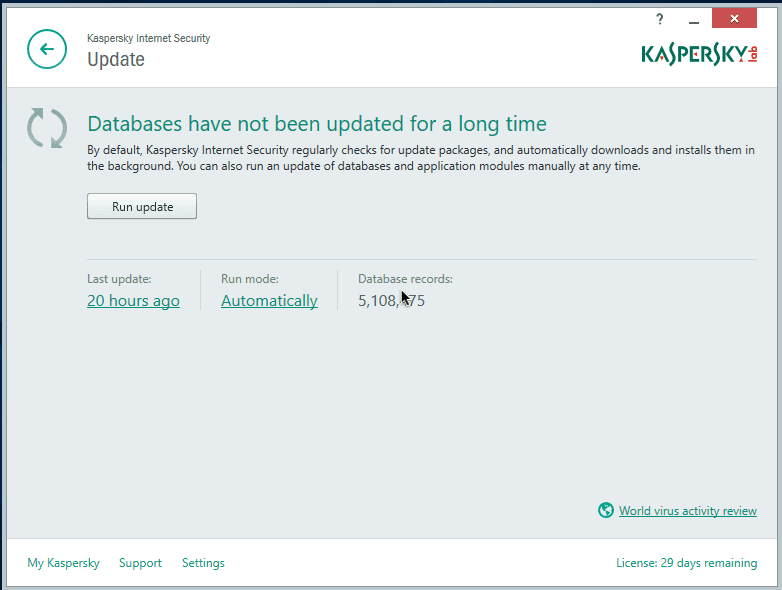Viewport: 782px width, 590px height.
Task: Click the database records count number
Action: point(391,301)
